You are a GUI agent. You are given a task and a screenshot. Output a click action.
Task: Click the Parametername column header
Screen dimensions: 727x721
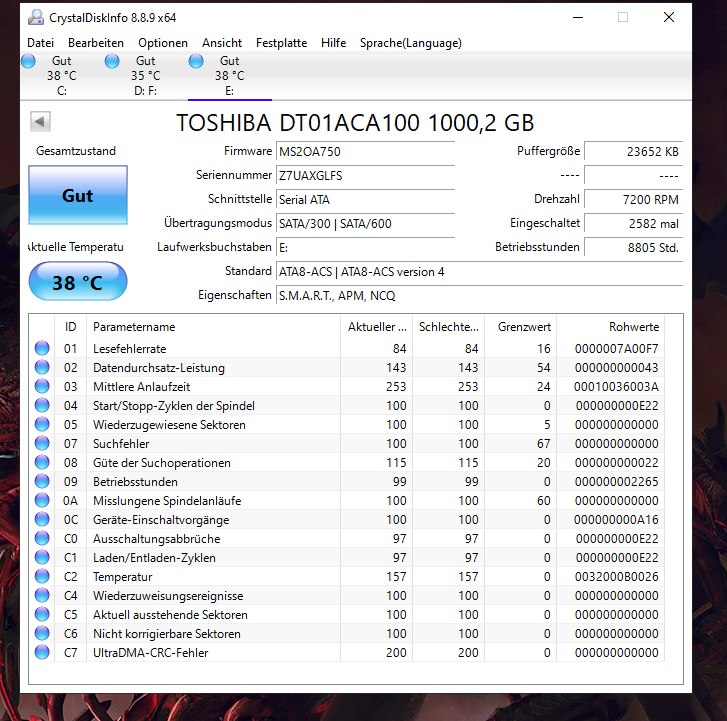click(x=213, y=327)
